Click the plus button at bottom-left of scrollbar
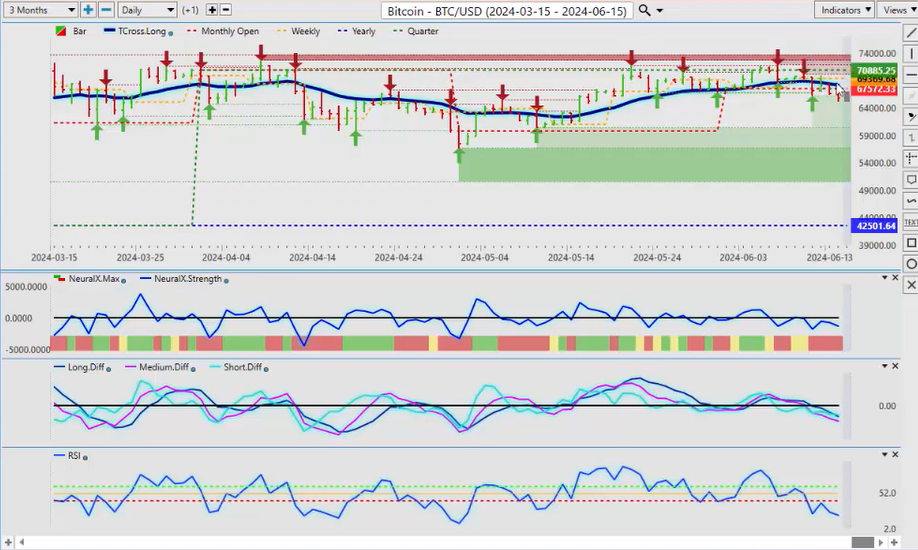This screenshot has height=550, width=918. click(8, 542)
